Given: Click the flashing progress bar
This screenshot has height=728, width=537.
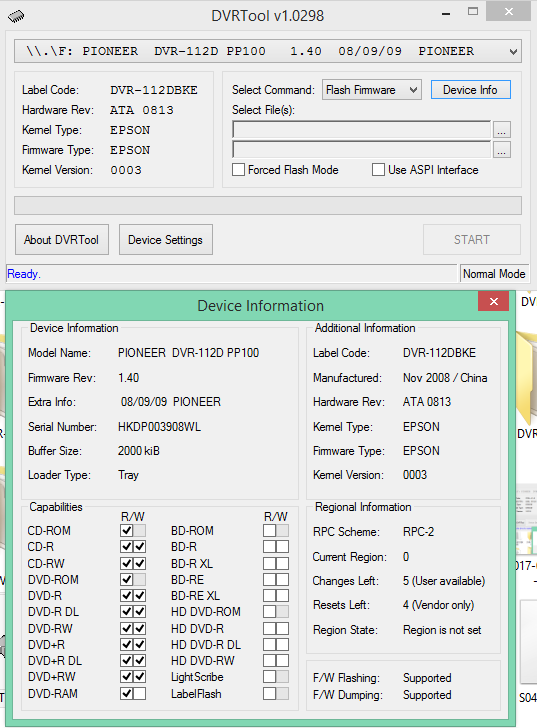Looking at the screenshot, I should click(268, 206).
